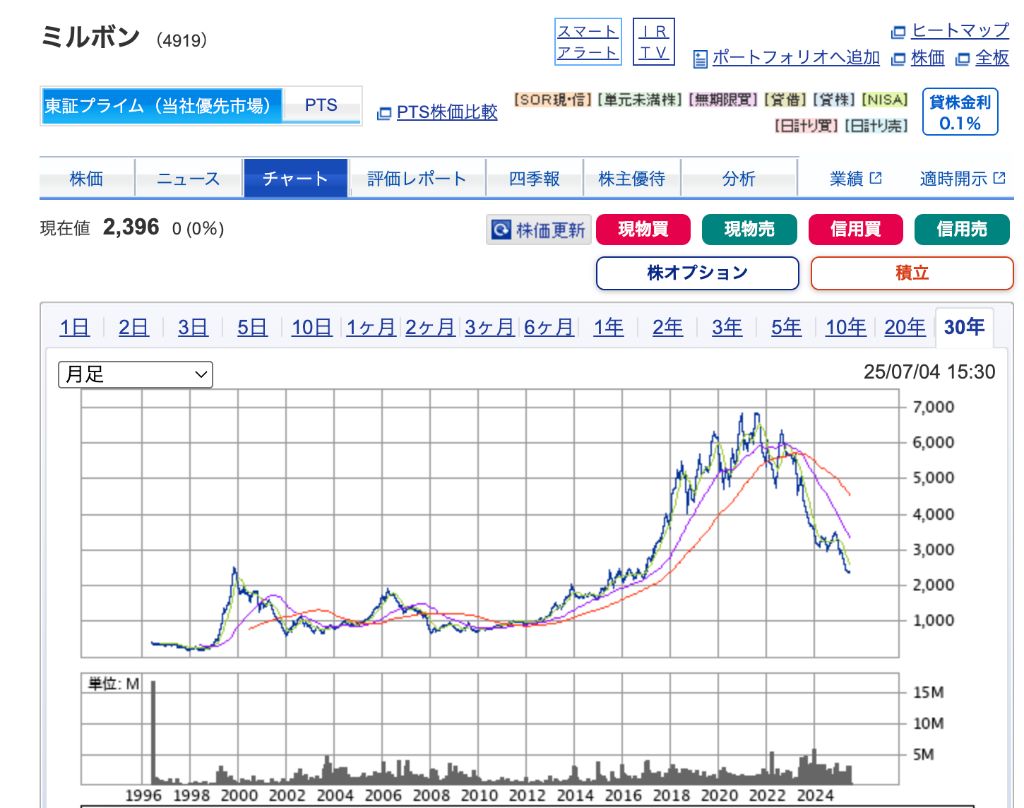Click the 7,000 price axis label
Screen dimensions: 1024x808
933,408
